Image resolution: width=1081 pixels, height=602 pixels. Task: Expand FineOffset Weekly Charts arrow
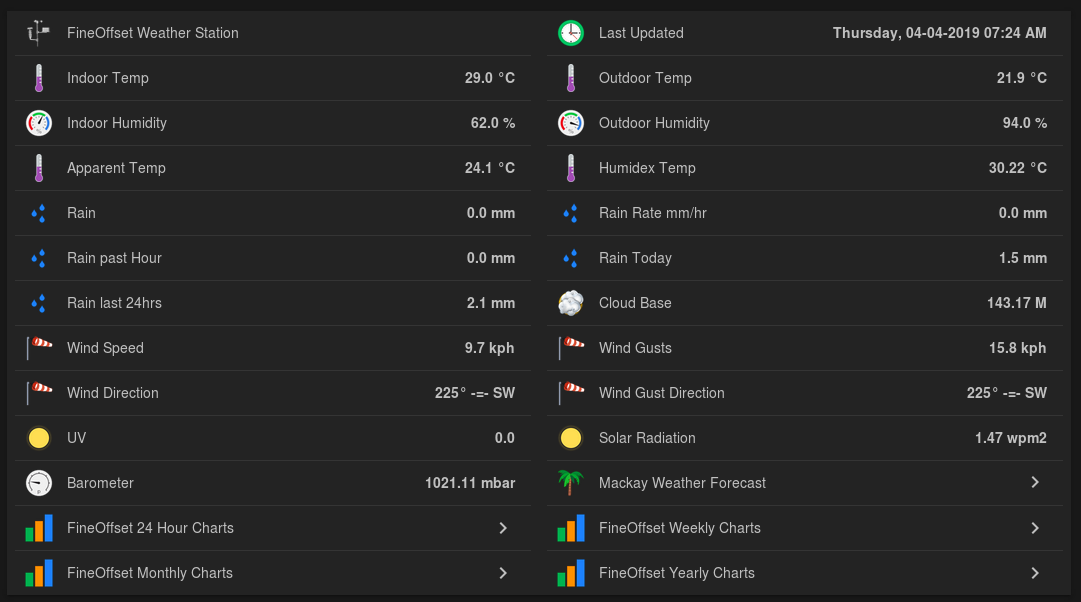(x=1035, y=528)
